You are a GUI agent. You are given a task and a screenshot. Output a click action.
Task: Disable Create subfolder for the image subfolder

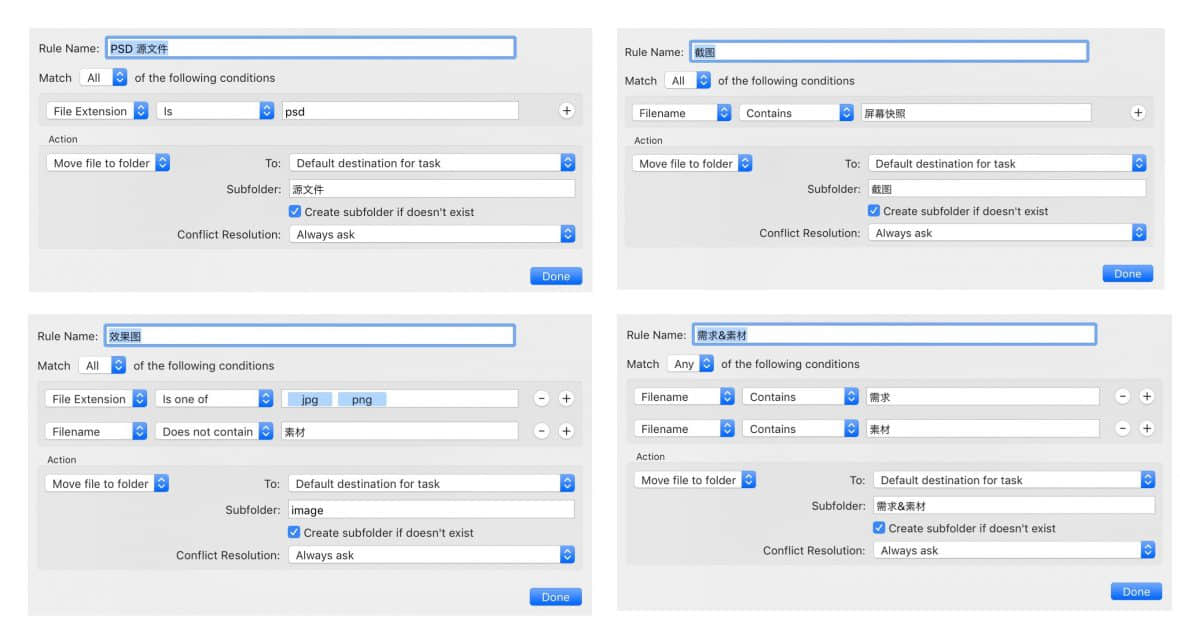[294, 533]
